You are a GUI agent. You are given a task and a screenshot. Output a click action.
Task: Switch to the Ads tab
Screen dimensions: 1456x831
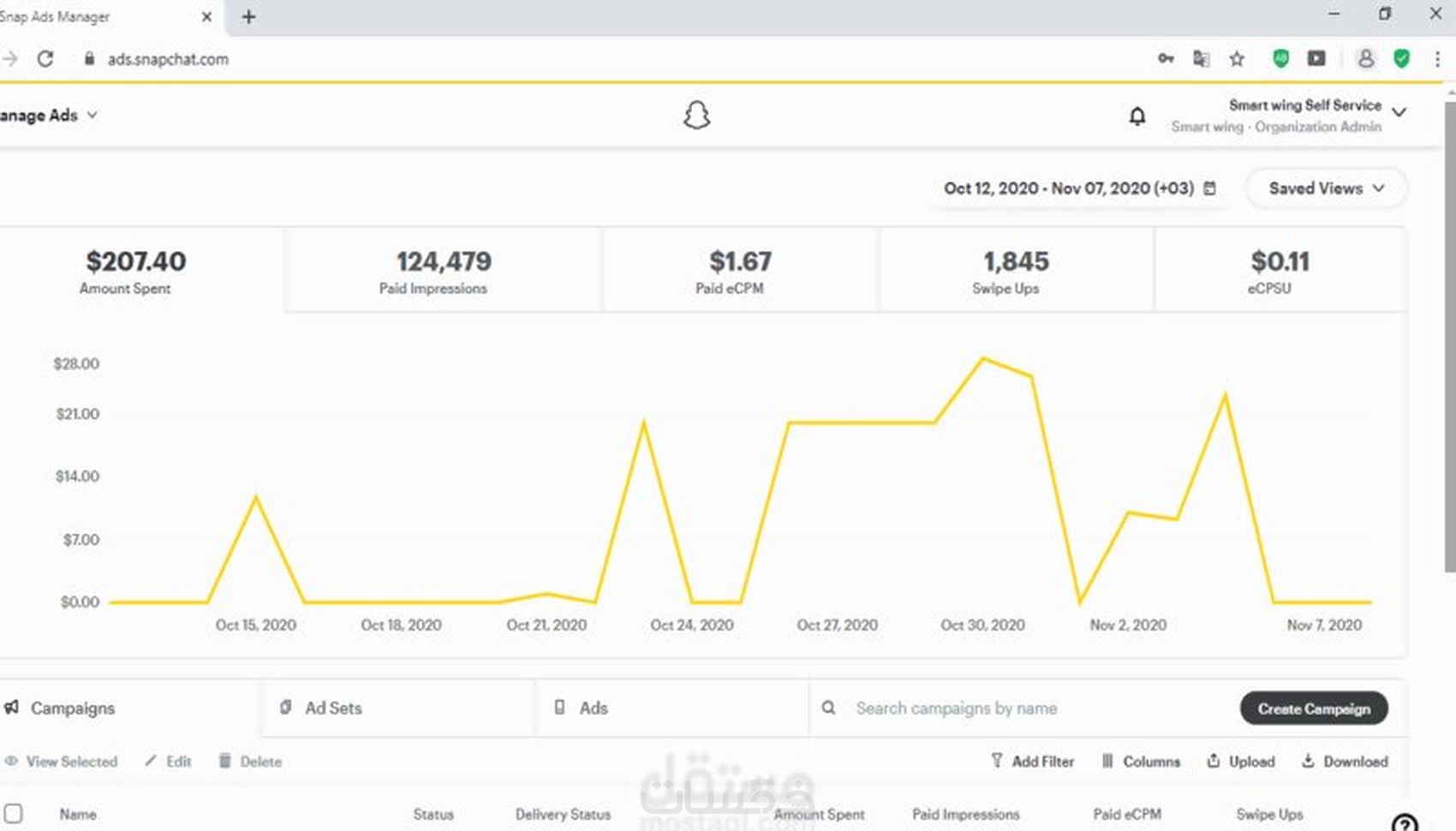pos(593,708)
